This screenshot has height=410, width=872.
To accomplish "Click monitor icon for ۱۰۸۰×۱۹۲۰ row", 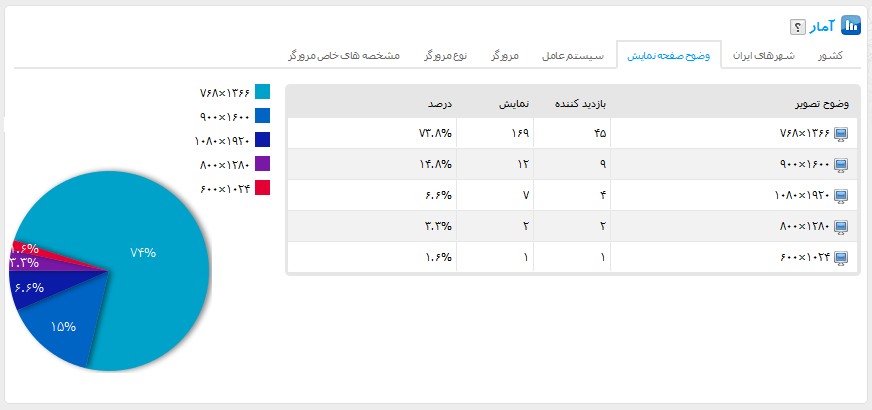I will (x=841, y=196).
